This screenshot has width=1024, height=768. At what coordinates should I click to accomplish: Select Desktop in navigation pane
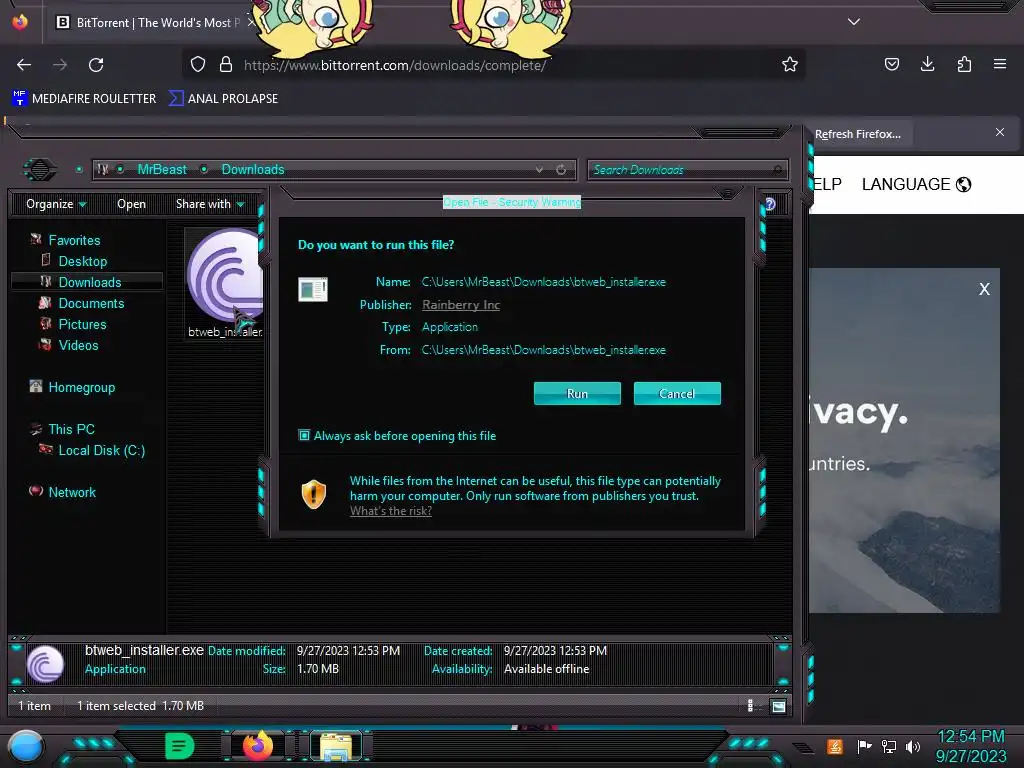point(74,261)
